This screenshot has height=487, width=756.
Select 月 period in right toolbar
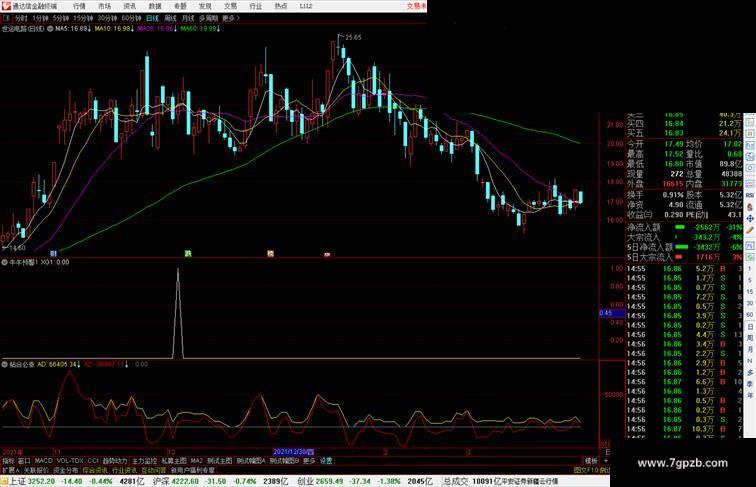[x=750, y=350]
